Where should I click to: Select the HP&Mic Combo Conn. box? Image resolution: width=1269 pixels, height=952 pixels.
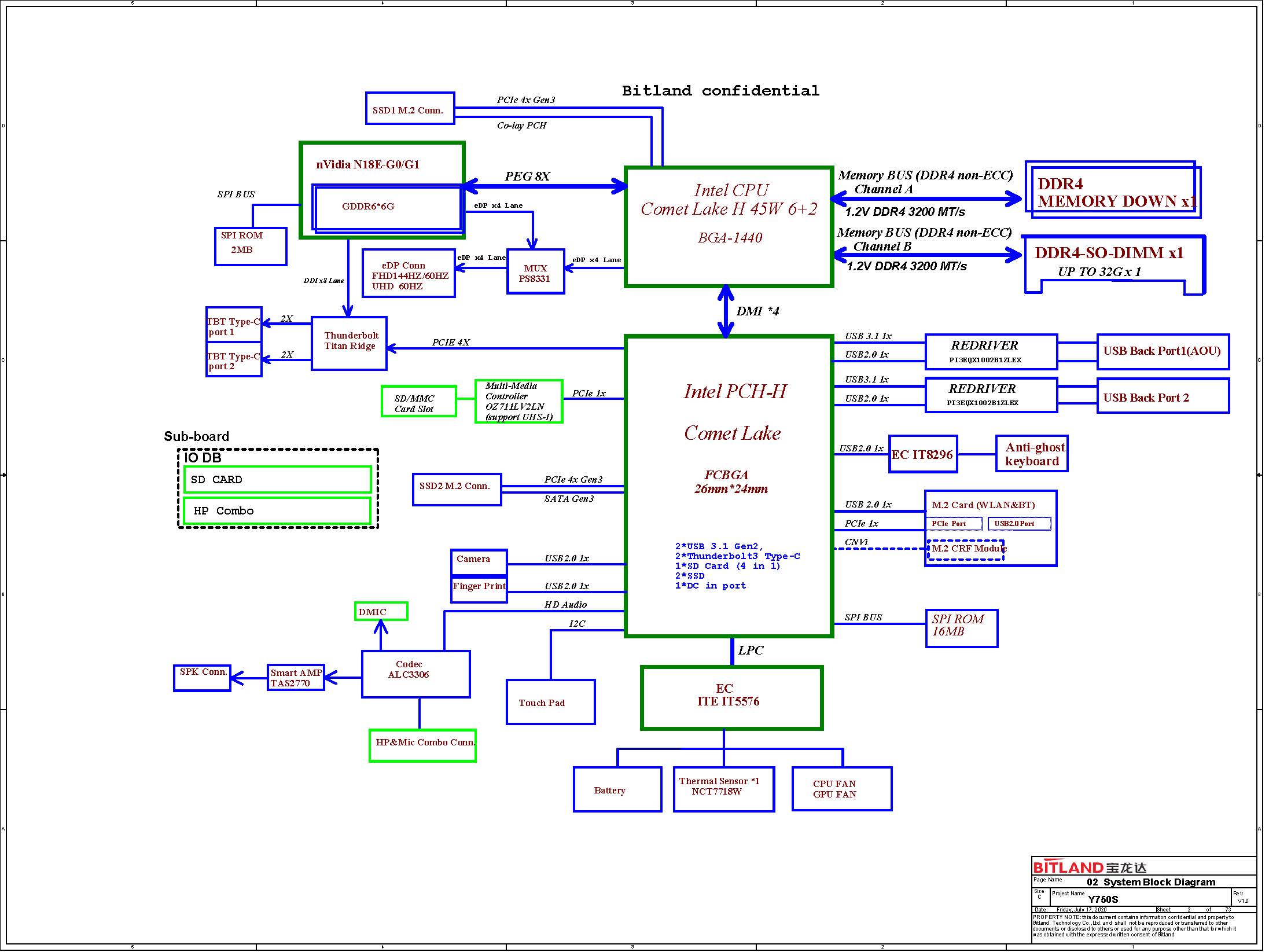[x=422, y=745]
